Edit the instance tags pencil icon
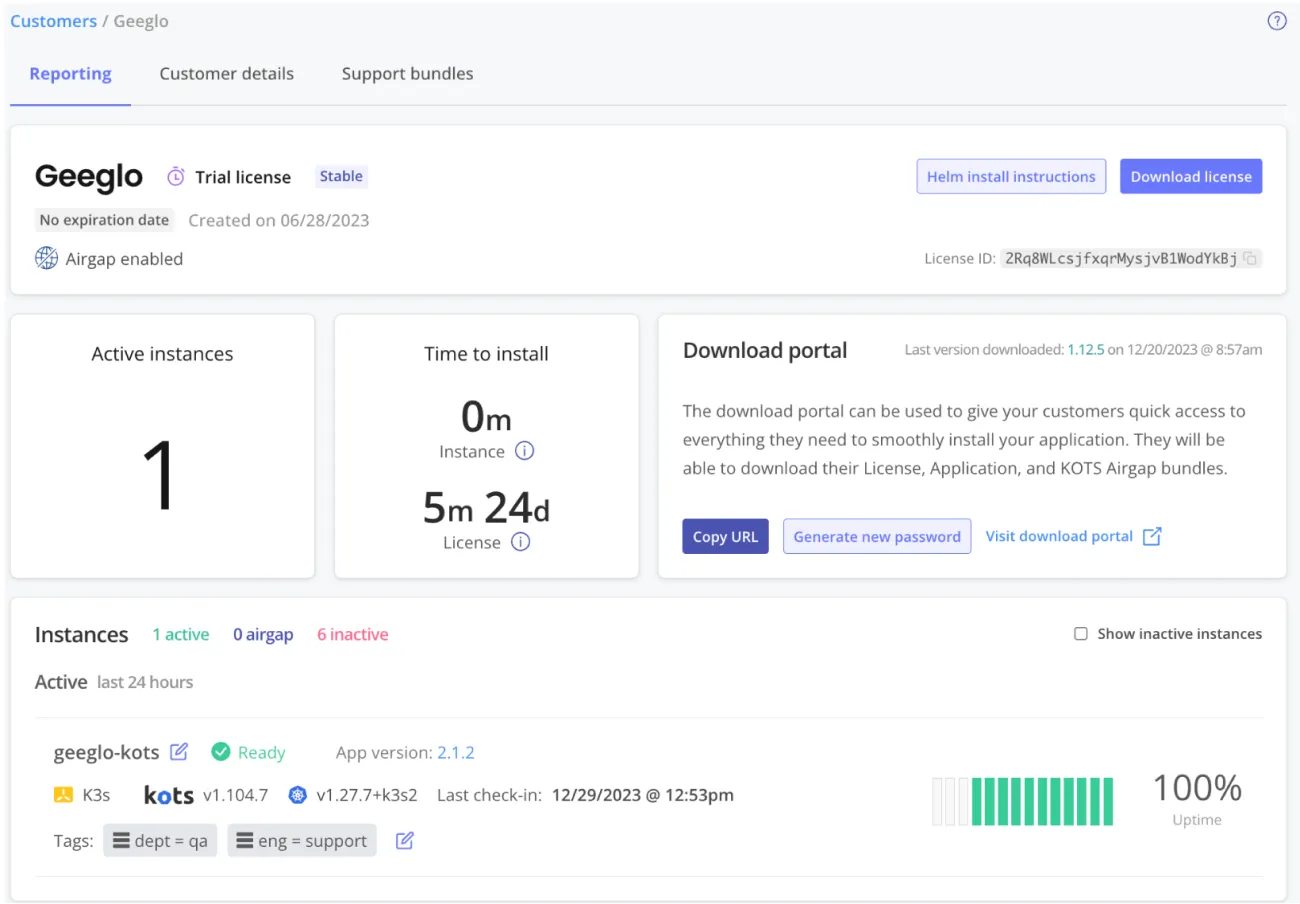Viewport: 1300px width, 904px height. tap(405, 841)
